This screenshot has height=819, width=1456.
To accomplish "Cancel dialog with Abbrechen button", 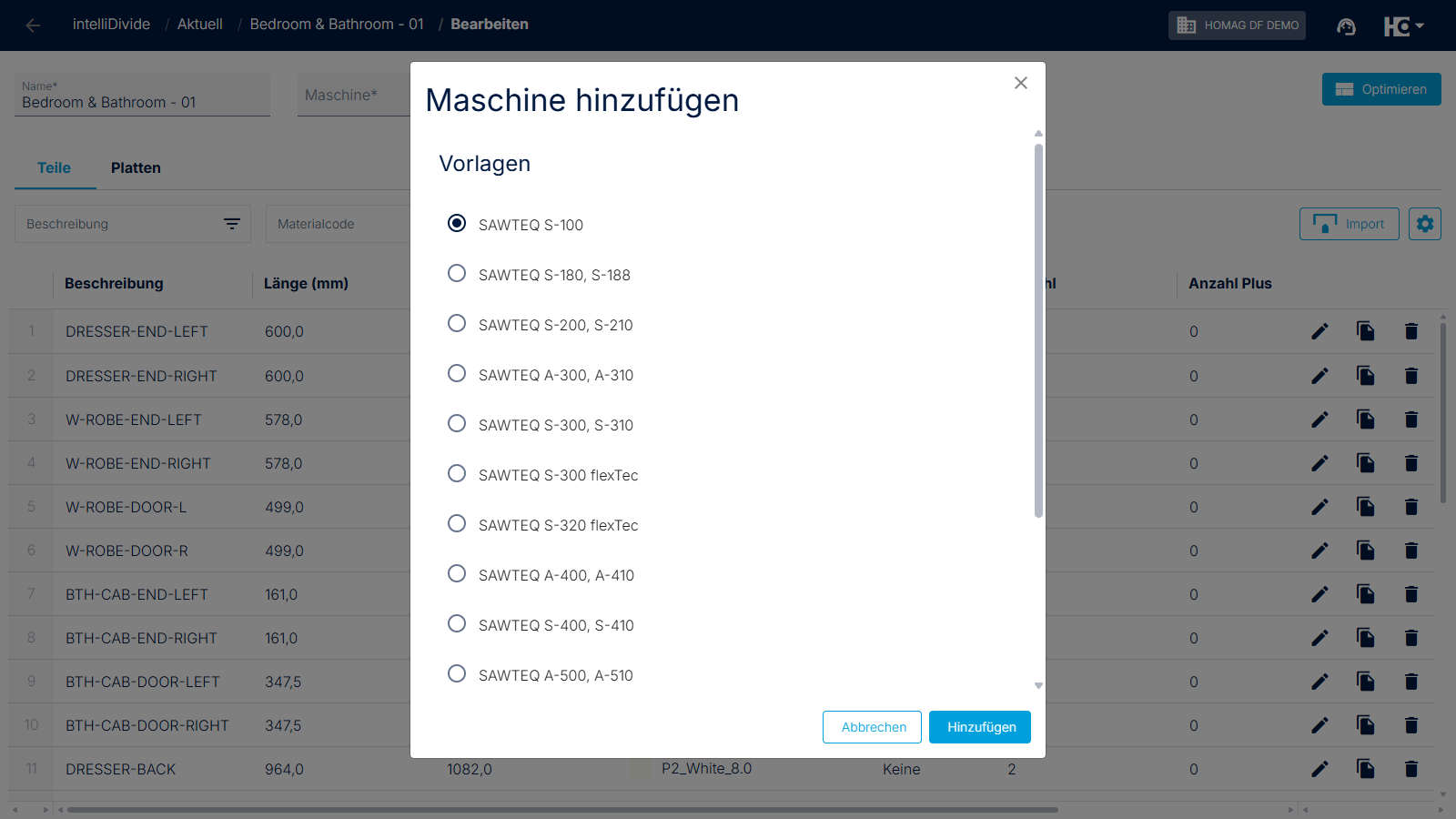I will [x=873, y=727].
